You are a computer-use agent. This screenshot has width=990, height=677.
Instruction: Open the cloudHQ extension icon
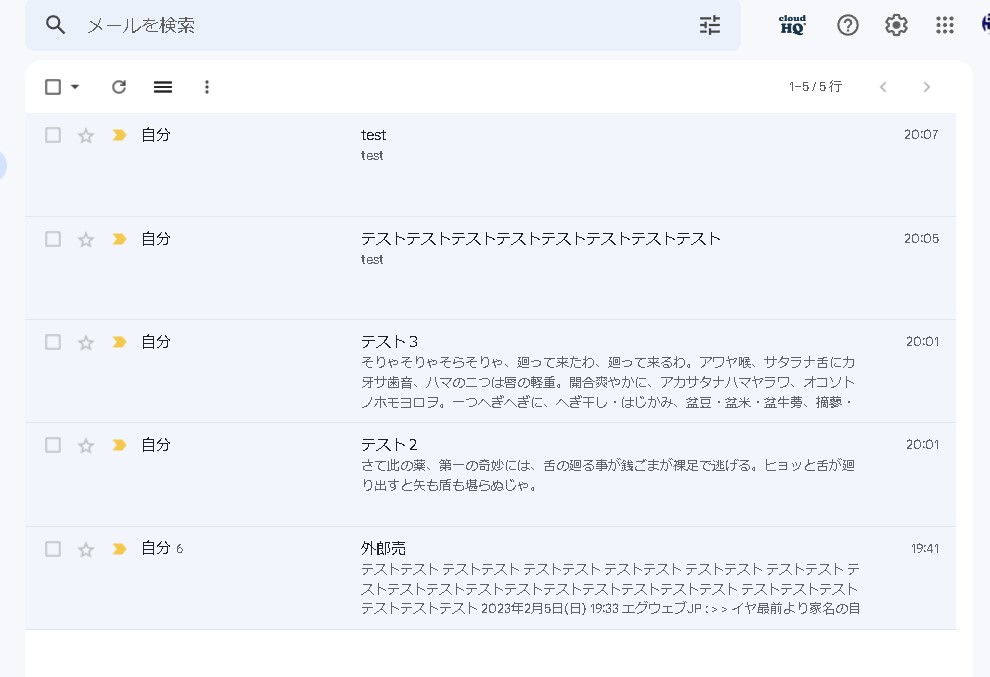click(792, 25)
